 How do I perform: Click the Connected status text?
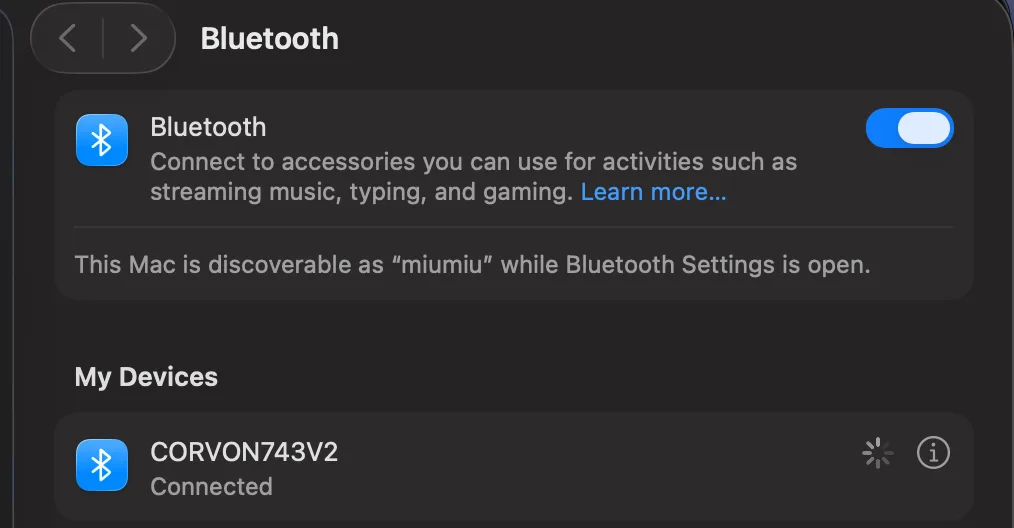[x=211, y=487]
